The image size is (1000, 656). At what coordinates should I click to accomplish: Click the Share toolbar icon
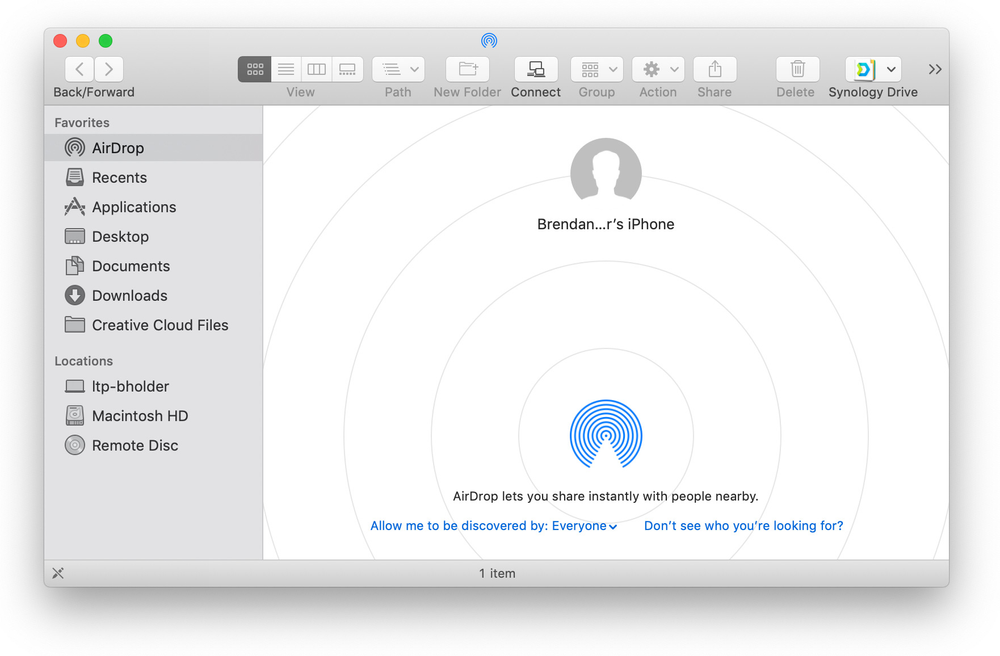click(715, 69)
